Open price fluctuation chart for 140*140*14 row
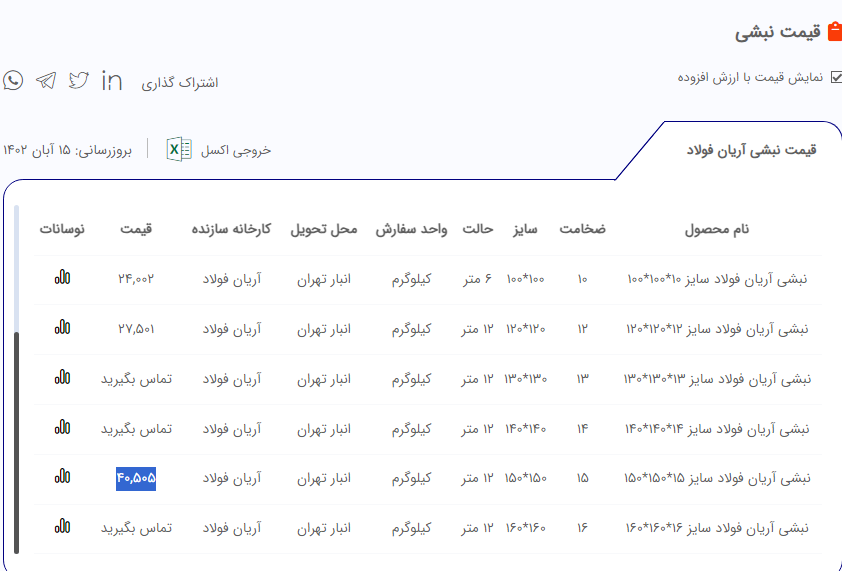 coord(63,427)
